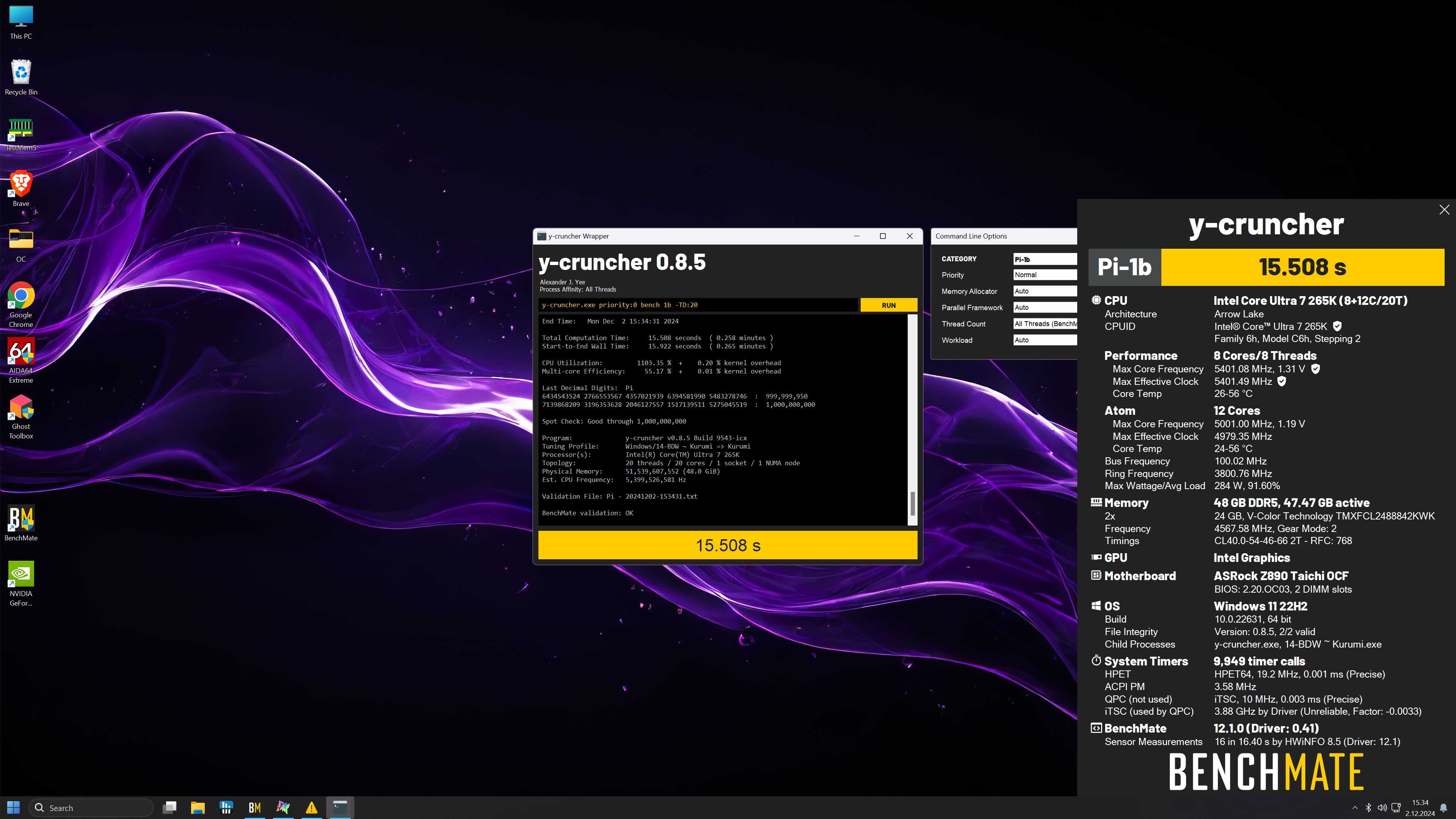Close the y-cruncher Wrapper window

910,236
